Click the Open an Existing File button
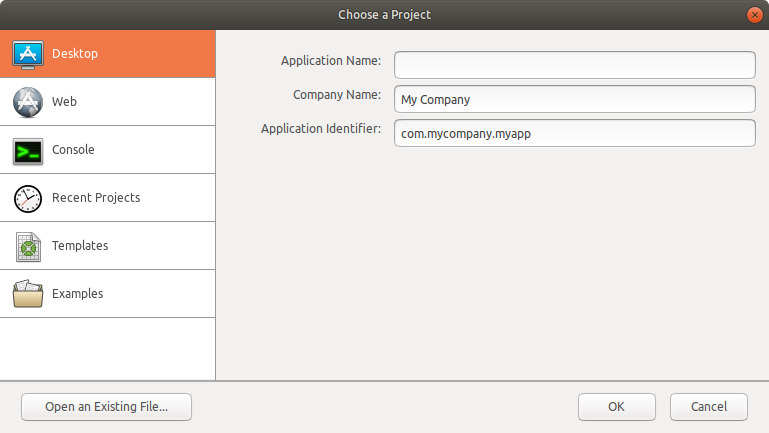Image resolution: width=769 pixels, height=433 pixels. pos(106,407)
